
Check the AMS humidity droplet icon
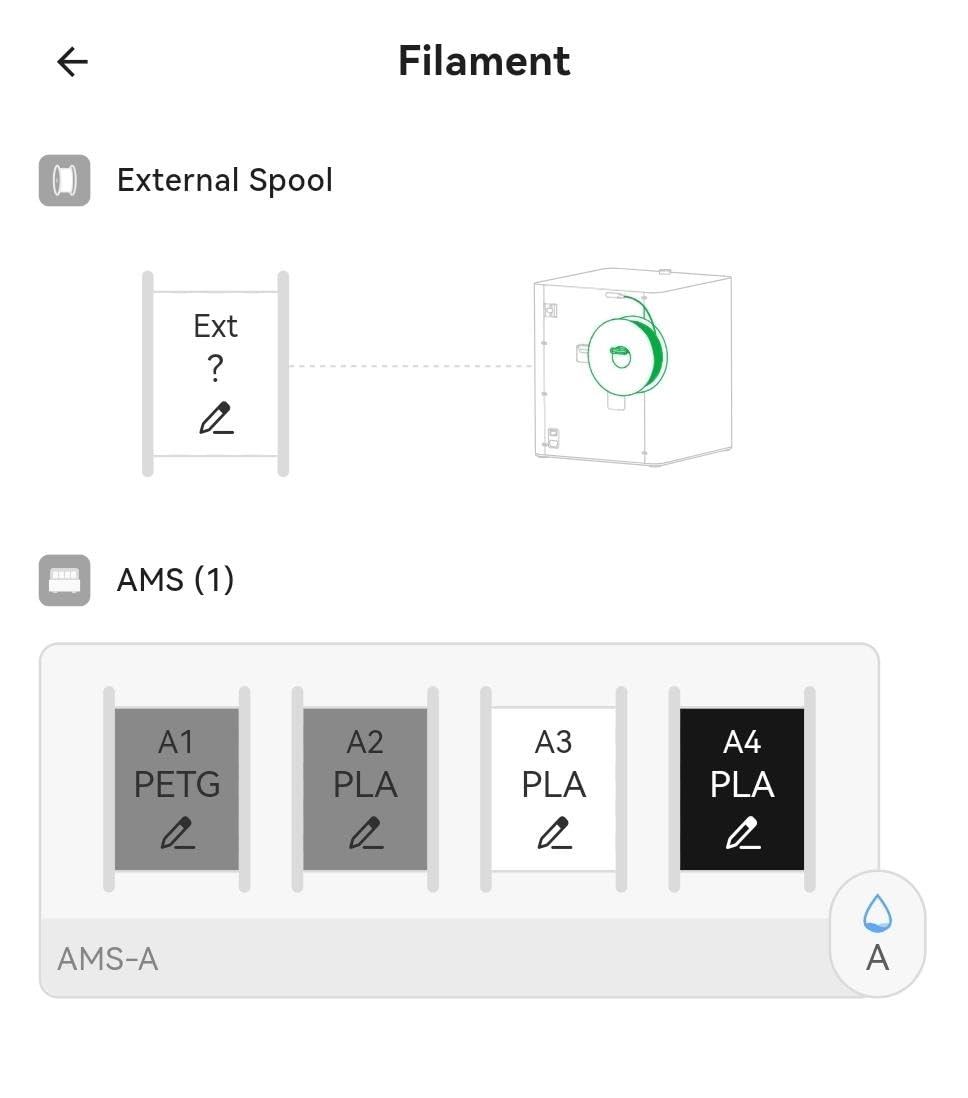(877, 913)
